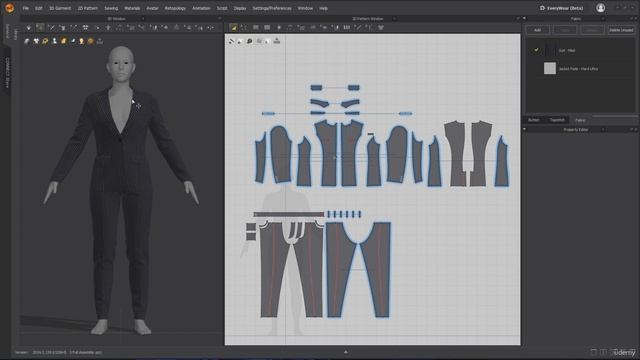Click the magnifier icon in 2D window display row

[249, 41]
